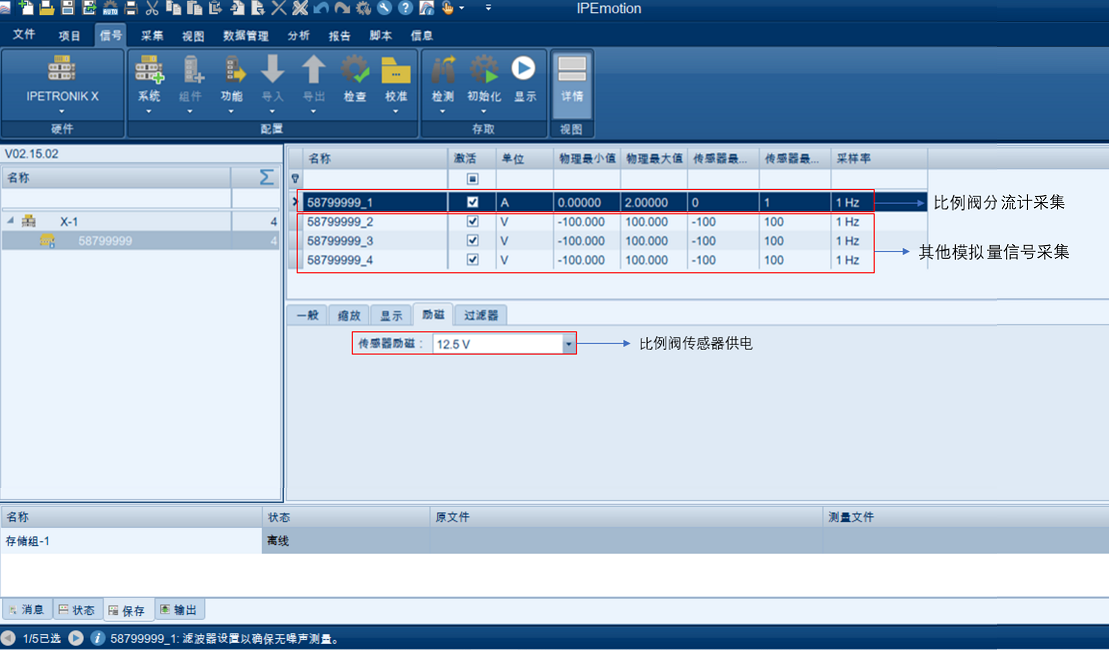Click the AUTO configuration icon
1109x650 pixels.
[x=110, y=8]
